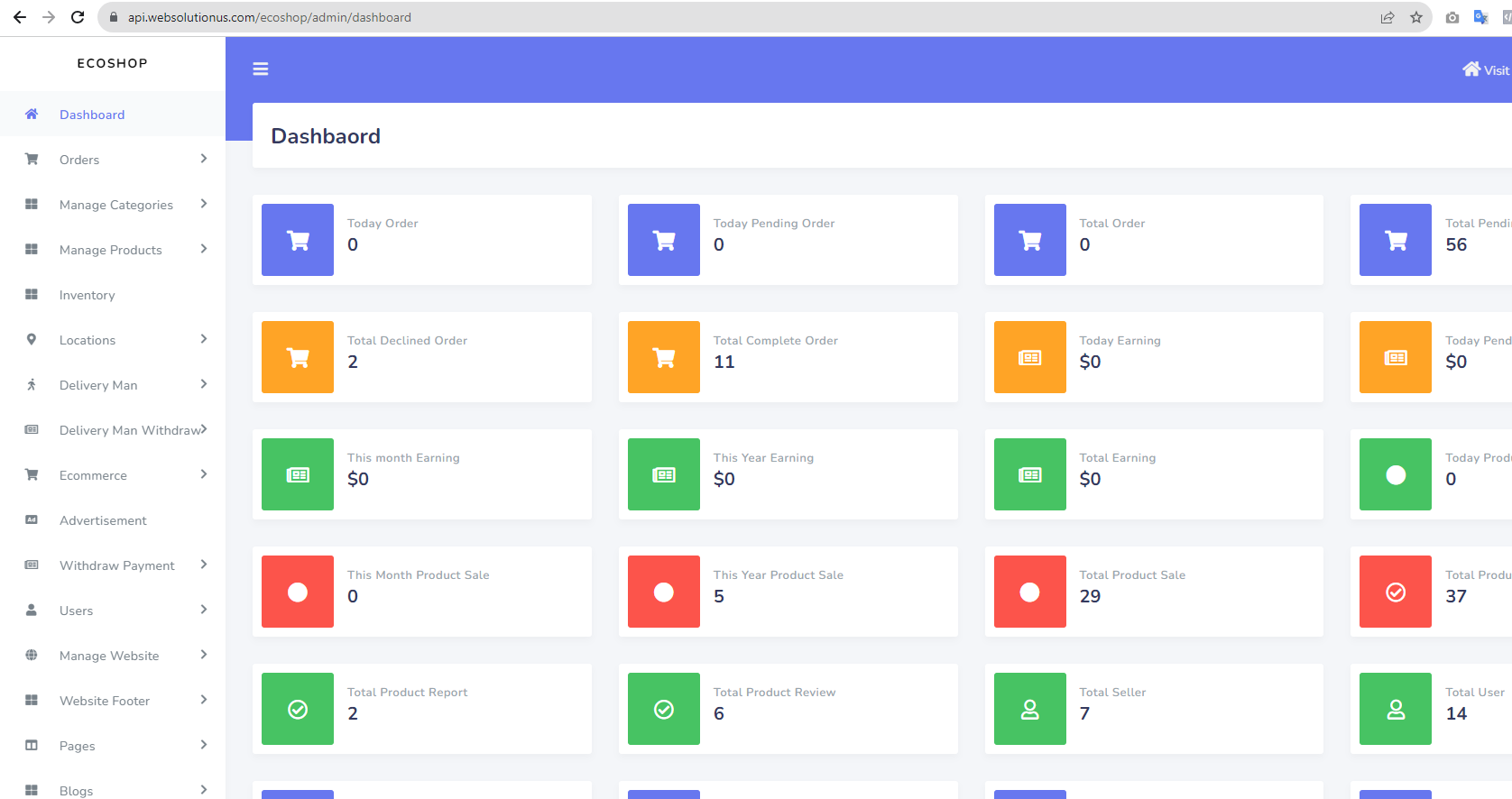Open the Ecommerce sidebar link
This screenshot has width=1512, height=799.
tap(113, 475)
